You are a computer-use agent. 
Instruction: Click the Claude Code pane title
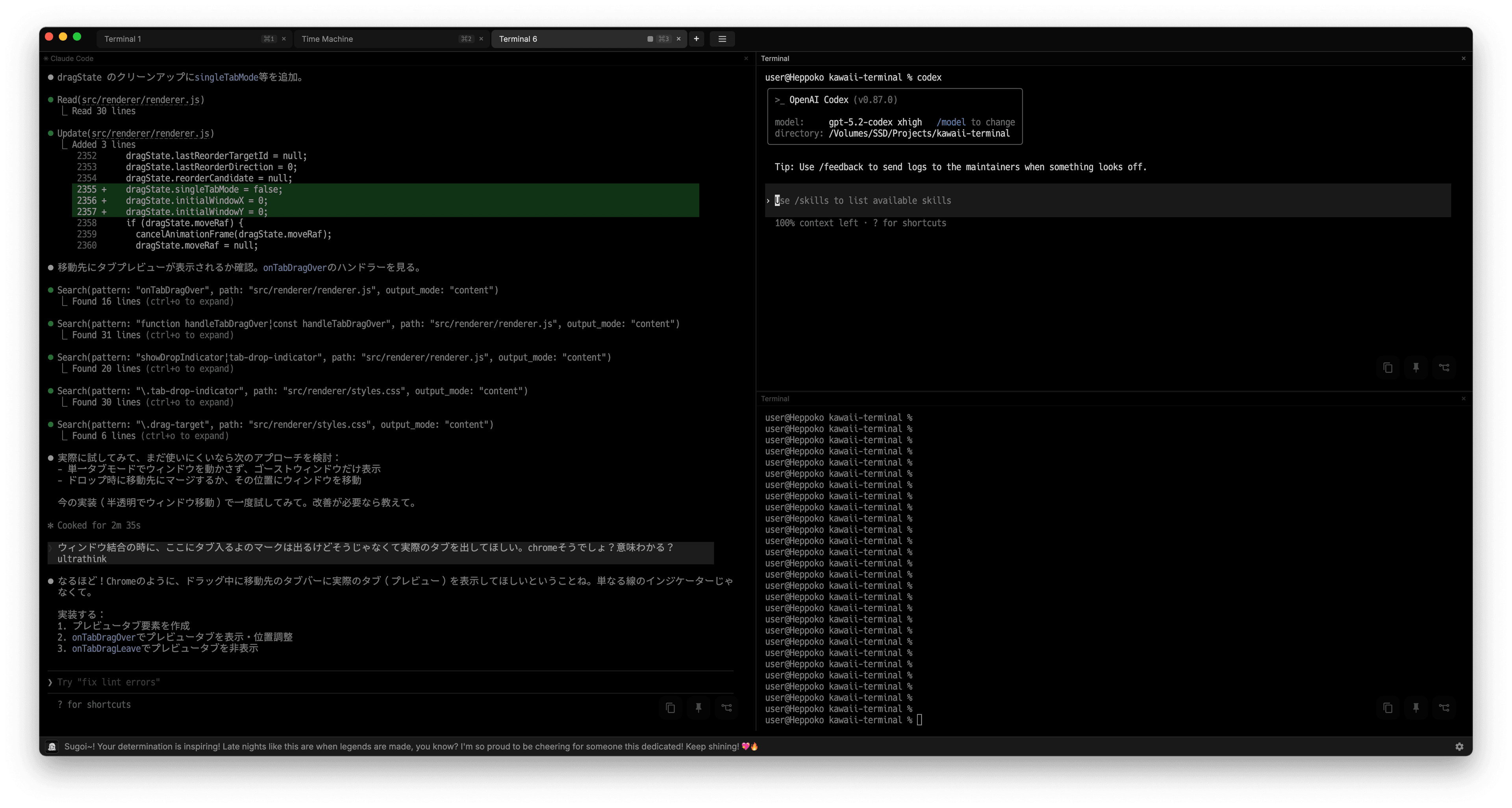tap(72, 58)
